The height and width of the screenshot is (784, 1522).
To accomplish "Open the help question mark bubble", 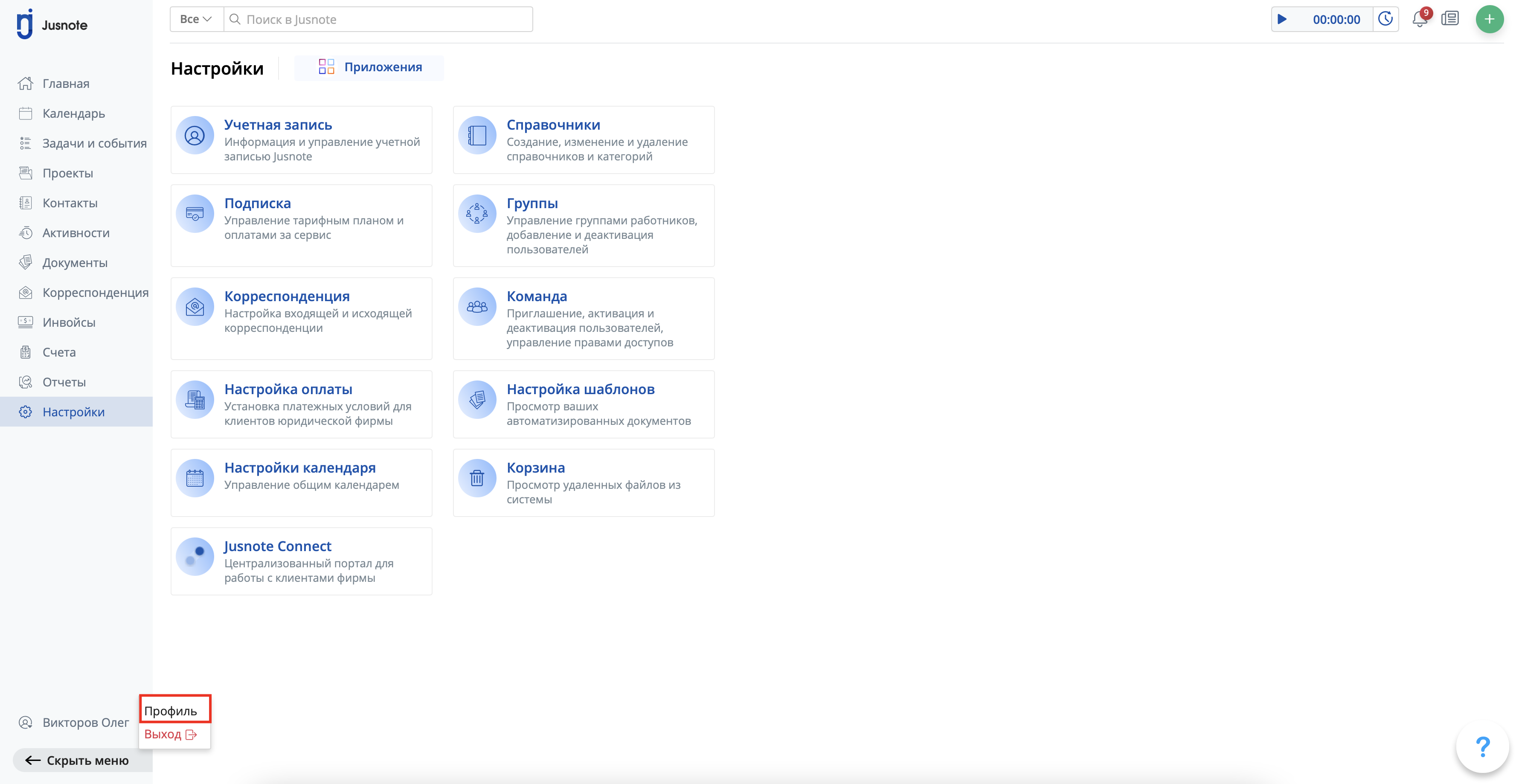I will 1482,747.
